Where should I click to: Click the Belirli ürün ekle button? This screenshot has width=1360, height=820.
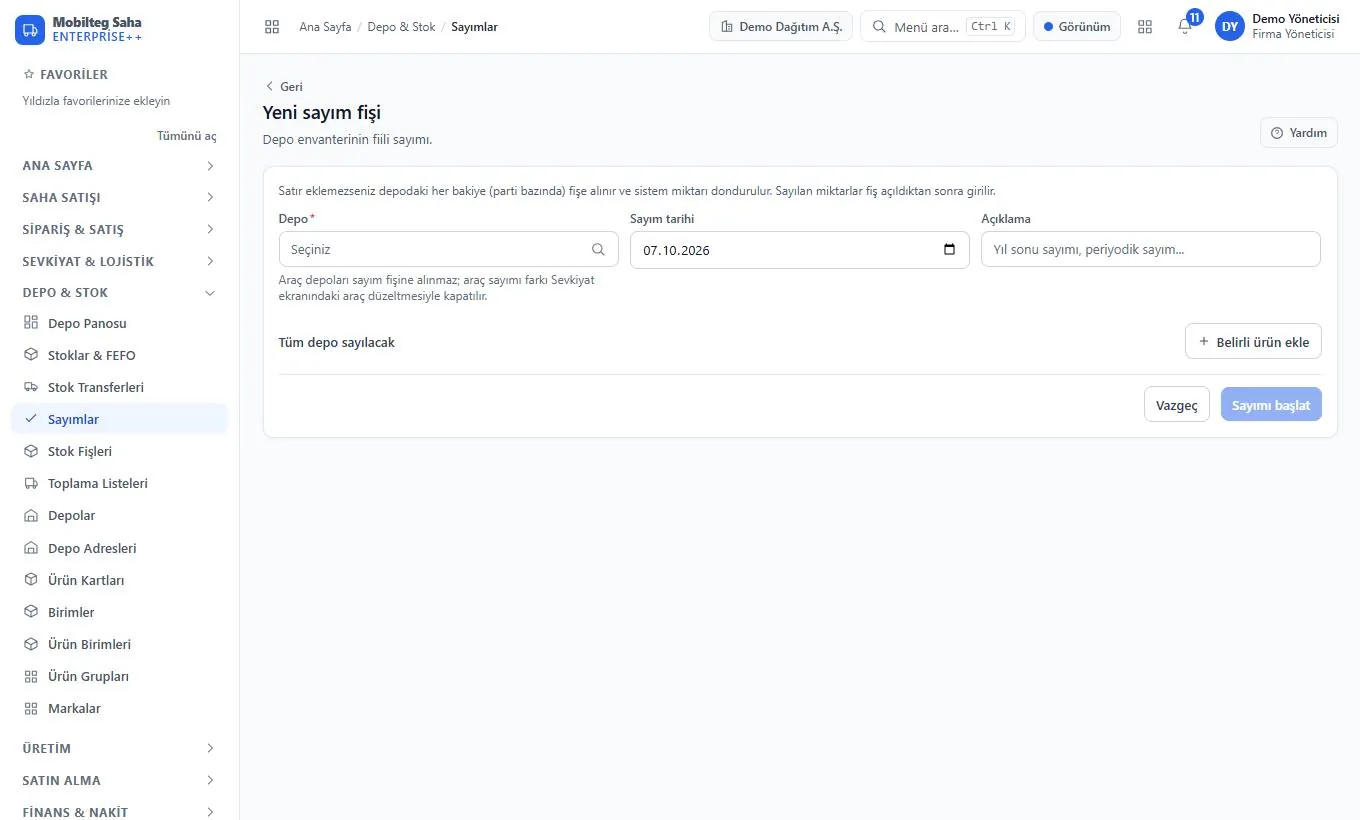1253,341
